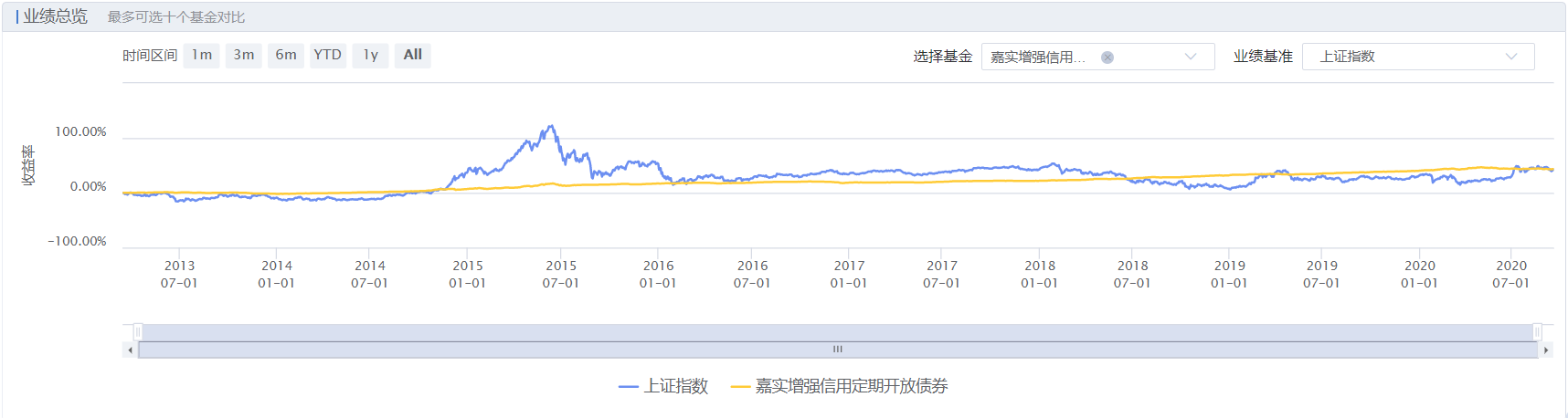
Task: Clear the selected fund with x icon
Action: [1107, 57]
